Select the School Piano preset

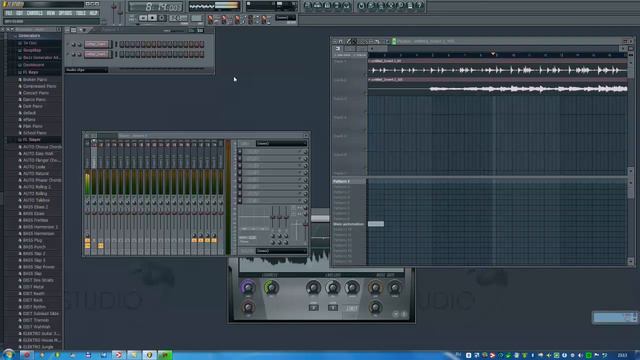[x=34, y=133]
